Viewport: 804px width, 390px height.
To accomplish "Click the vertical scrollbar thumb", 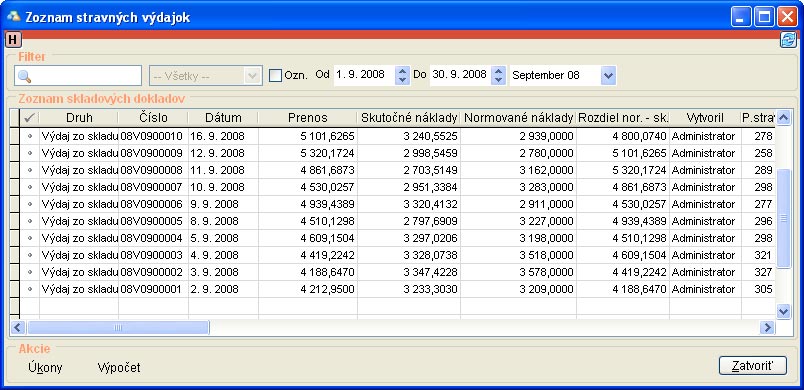I will (x=783, y=218).
